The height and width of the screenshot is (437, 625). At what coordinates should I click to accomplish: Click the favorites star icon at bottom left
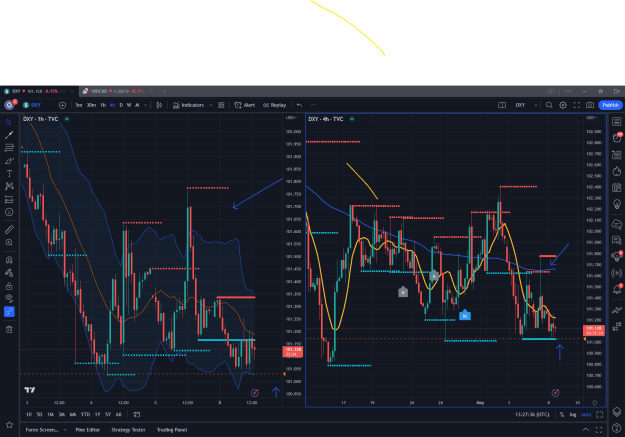coord(9,425)
